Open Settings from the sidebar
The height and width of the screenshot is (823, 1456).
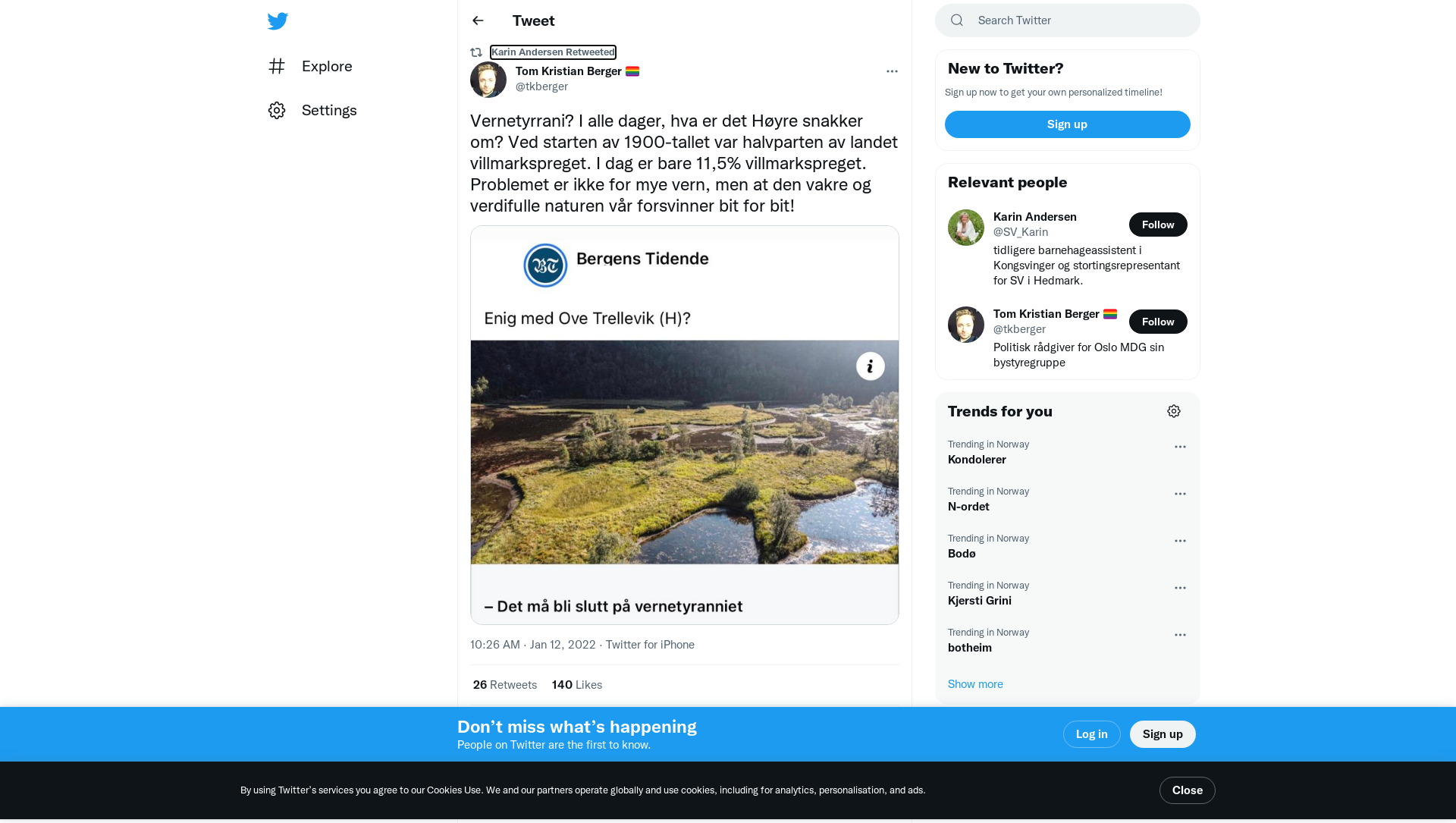tap(312, 110)
